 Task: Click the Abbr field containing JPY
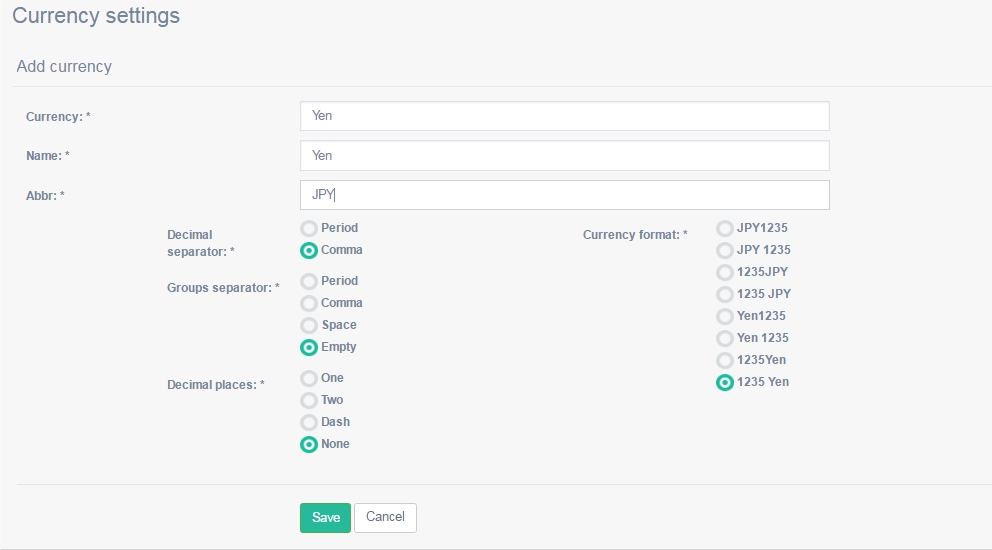564,195
